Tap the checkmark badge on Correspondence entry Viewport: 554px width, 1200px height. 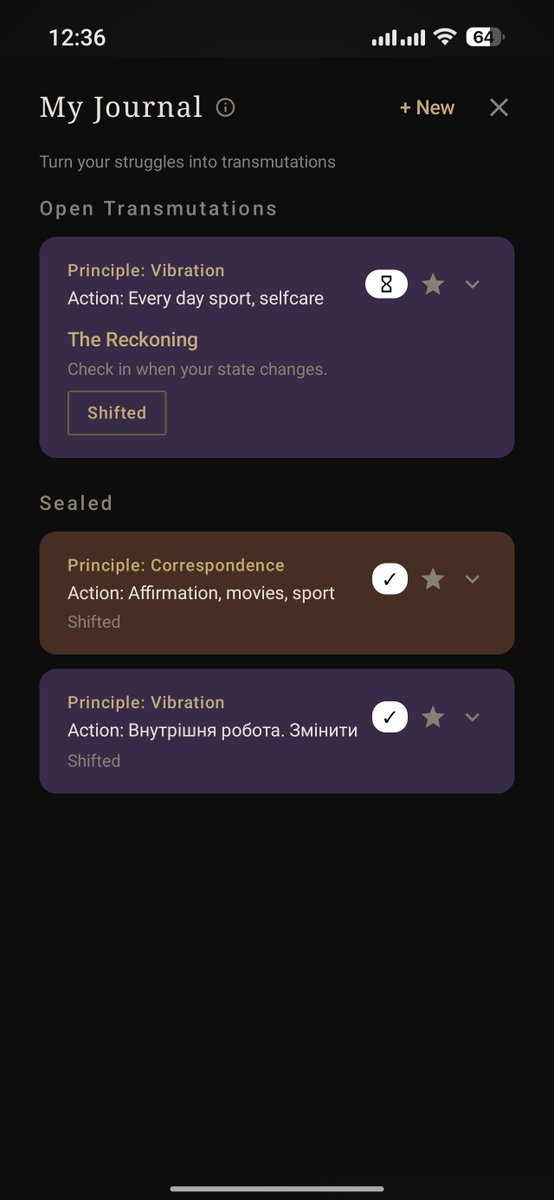tap(390, 579)
